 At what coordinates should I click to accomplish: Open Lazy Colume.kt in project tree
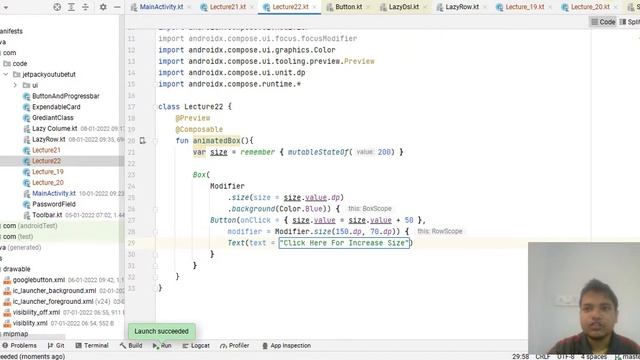[55, 129]
